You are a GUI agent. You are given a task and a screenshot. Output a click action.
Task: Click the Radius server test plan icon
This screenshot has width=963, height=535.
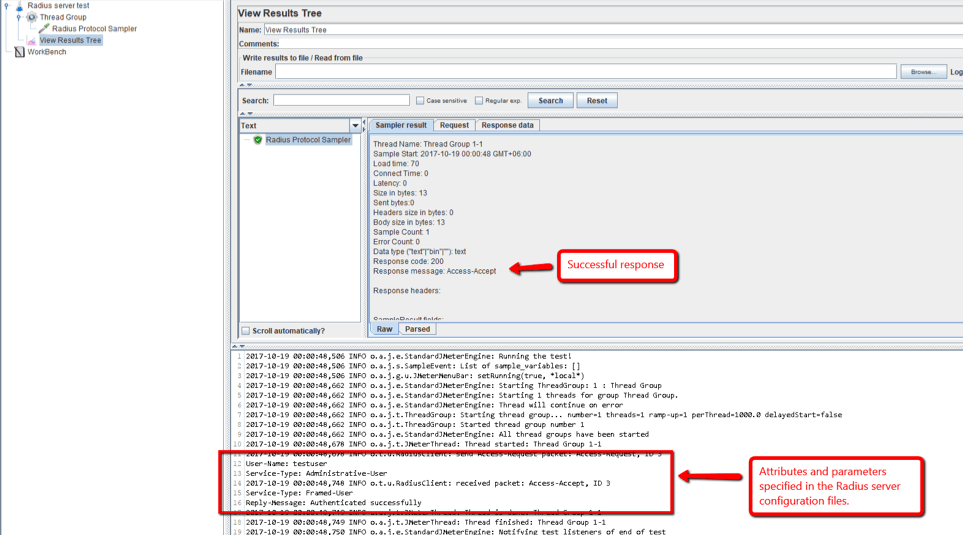[x=19, y=6]
